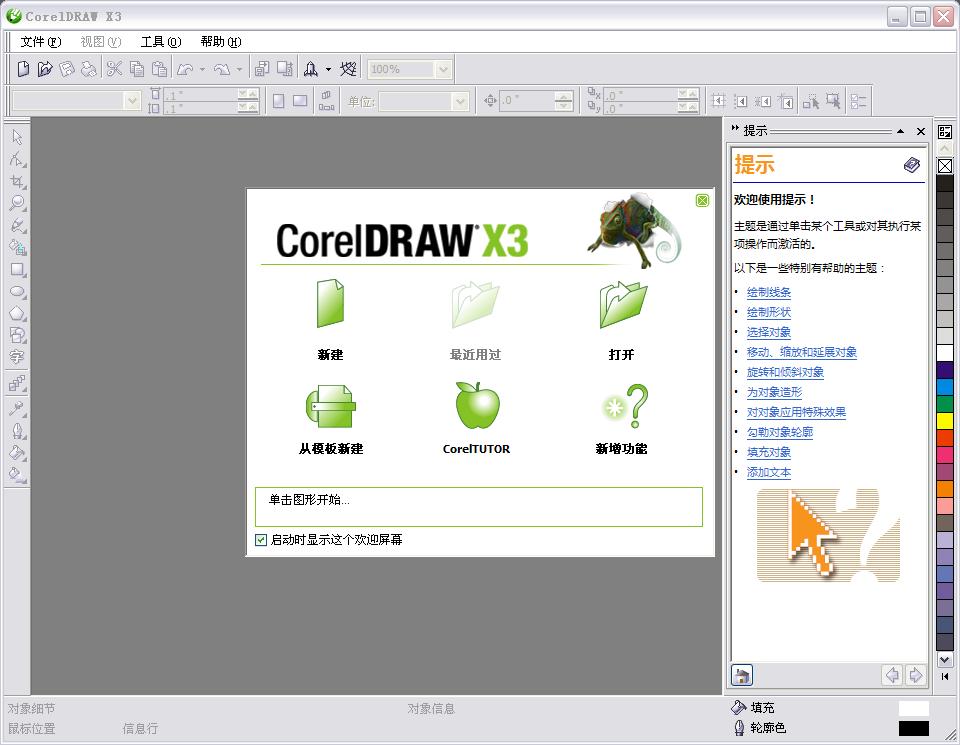
Task: Open the 添加文本 hint link
Action: (x=768, y=472)
